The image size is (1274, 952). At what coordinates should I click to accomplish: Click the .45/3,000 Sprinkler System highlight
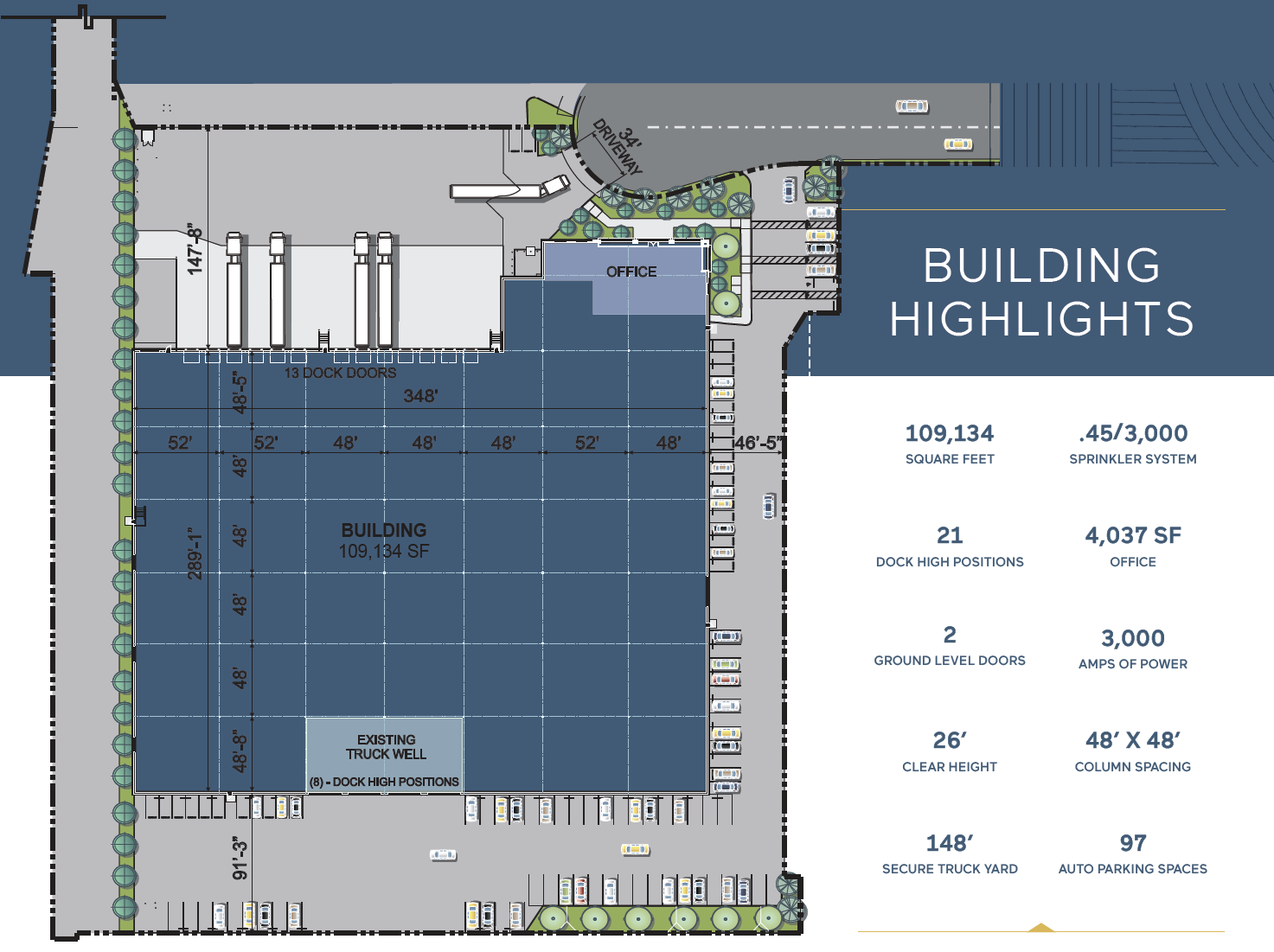click(x=1132, y=444)
